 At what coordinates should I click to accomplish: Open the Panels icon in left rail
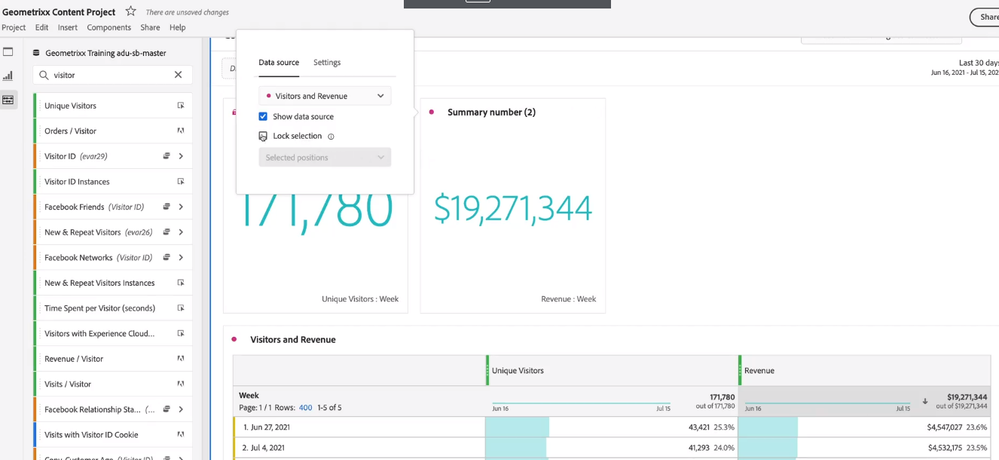(x=8, y=52)
